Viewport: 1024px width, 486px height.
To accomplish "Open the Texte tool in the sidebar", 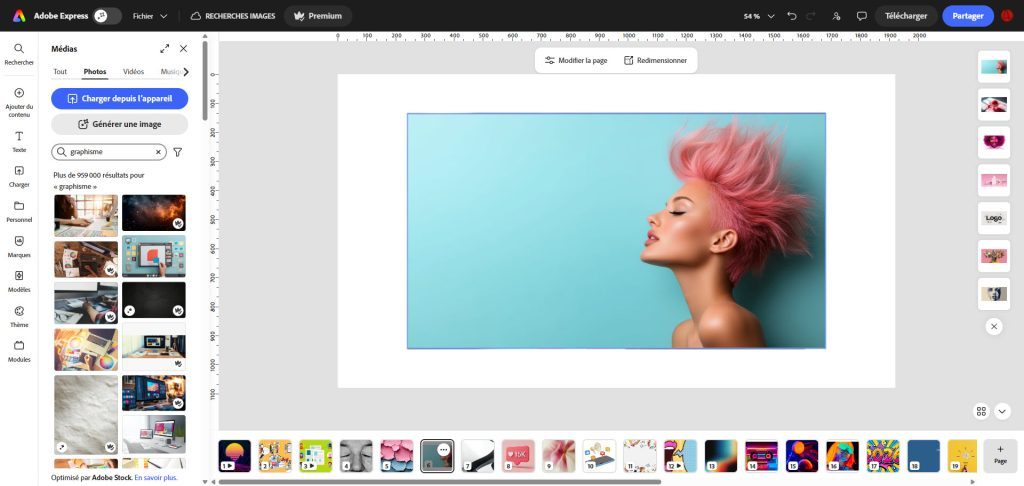I will (19, 141).
